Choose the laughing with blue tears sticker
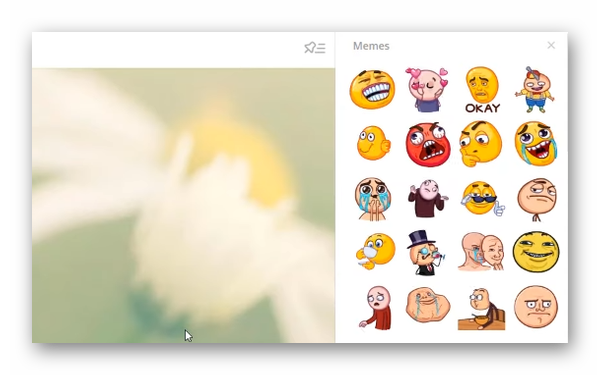 tap(536, 143)
